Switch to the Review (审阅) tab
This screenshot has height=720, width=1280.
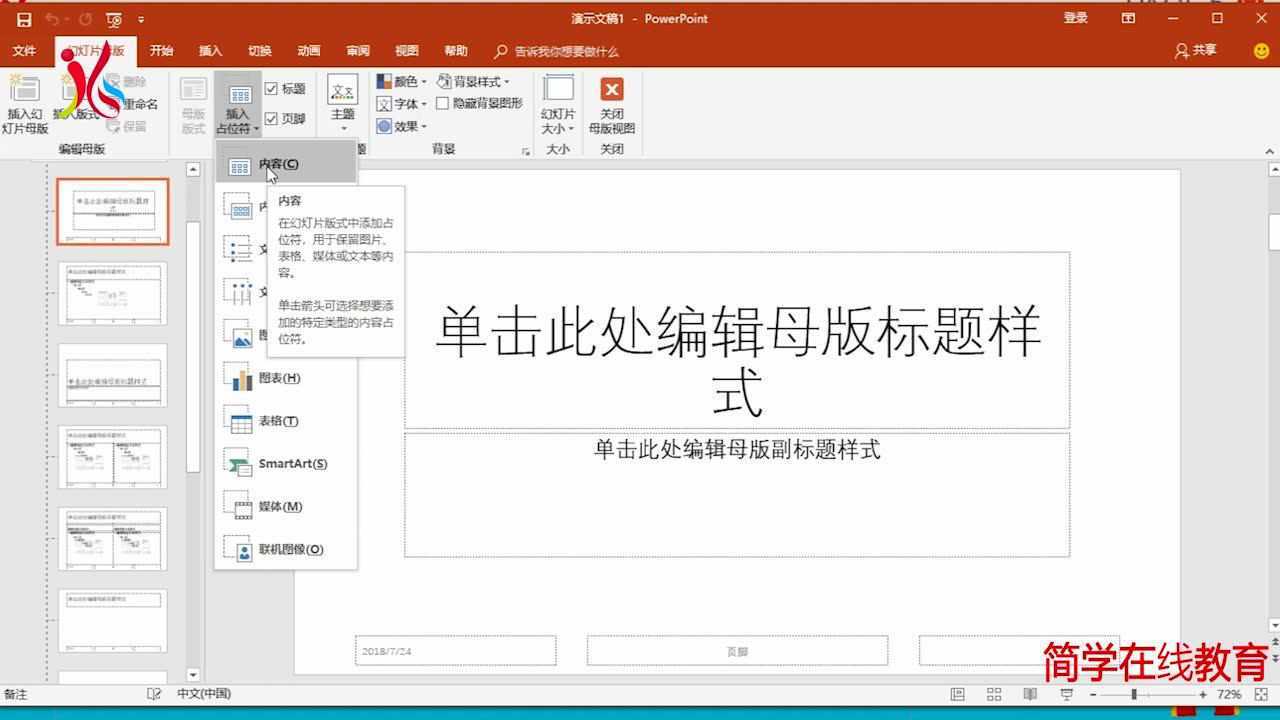click(357, 51)
